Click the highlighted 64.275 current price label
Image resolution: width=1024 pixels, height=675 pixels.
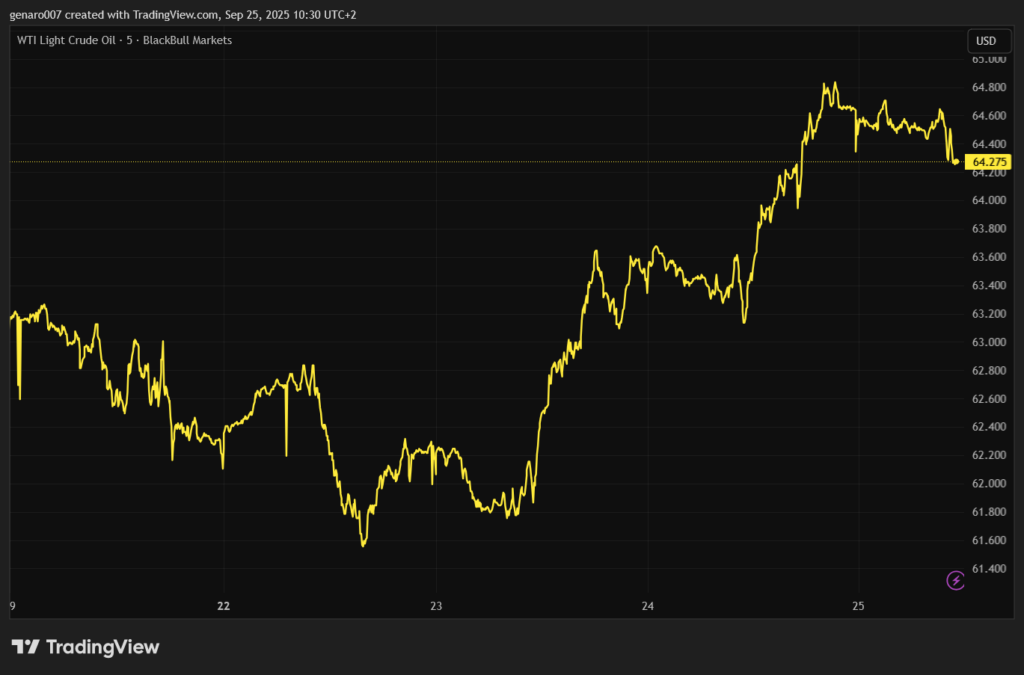coord(990,161)
